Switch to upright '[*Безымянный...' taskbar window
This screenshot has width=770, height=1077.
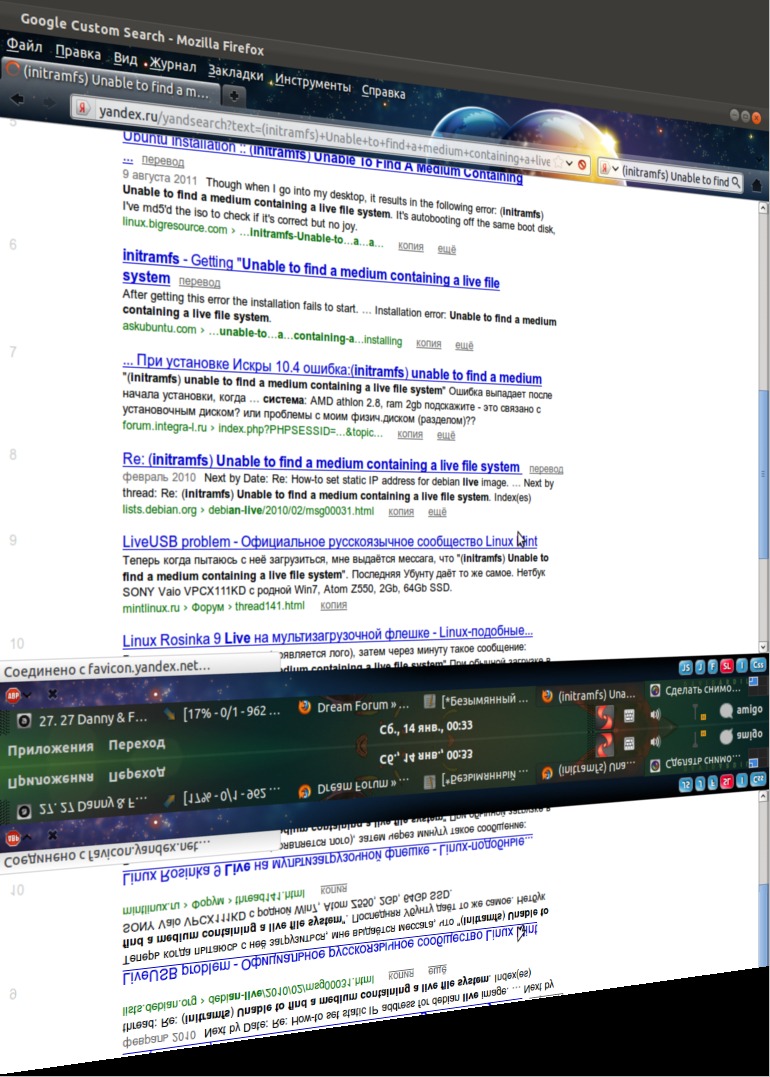tap(477, 700)
